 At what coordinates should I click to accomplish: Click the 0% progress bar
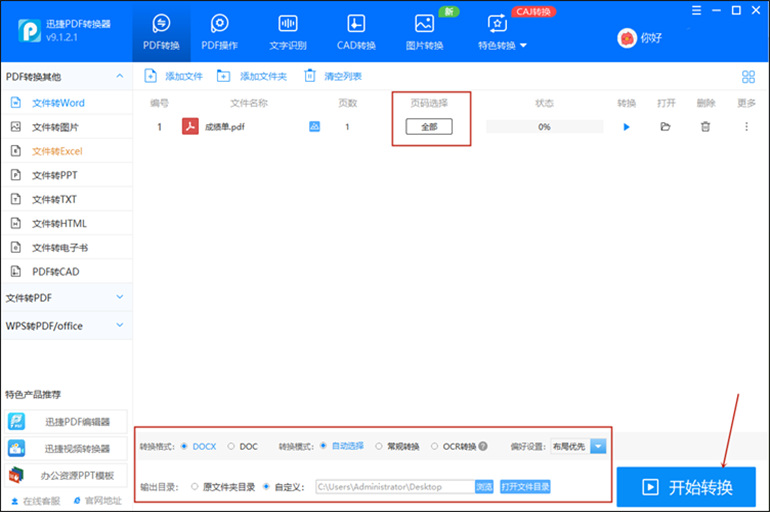pyautogui.click(x=544, y=127)
